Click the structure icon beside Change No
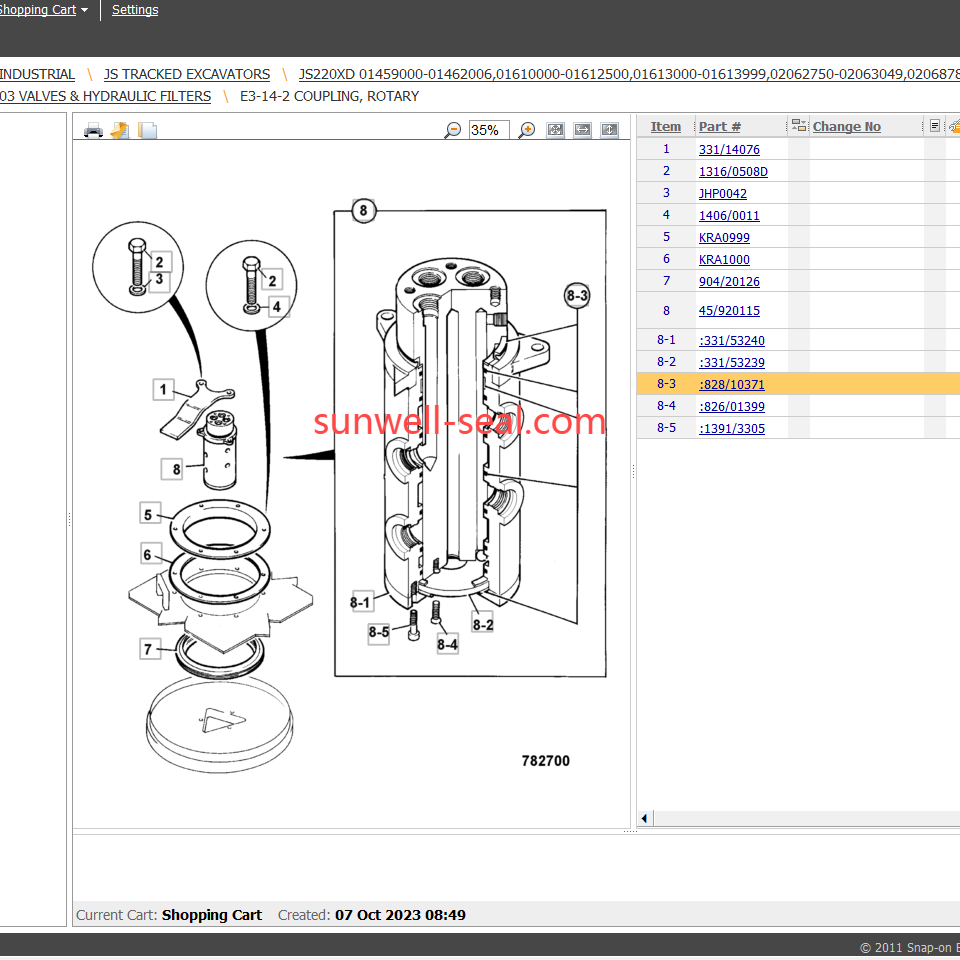 [x=799, y=126]
